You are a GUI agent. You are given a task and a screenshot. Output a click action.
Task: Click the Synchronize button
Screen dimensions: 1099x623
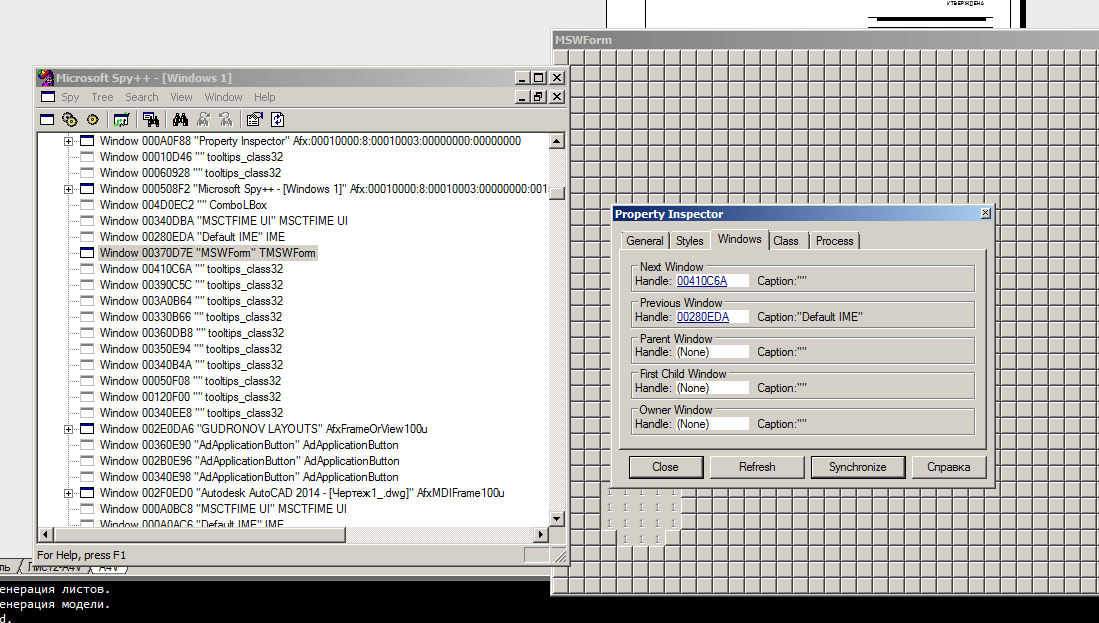857,467
